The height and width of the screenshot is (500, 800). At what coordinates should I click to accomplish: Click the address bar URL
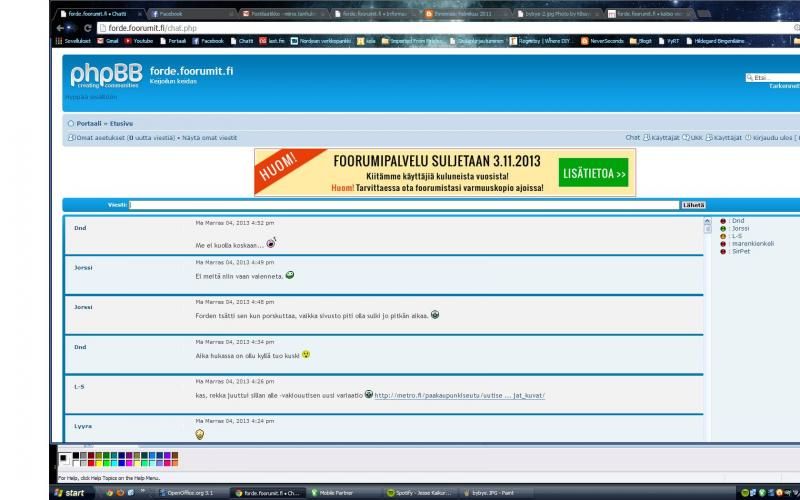tap(152, 28)
